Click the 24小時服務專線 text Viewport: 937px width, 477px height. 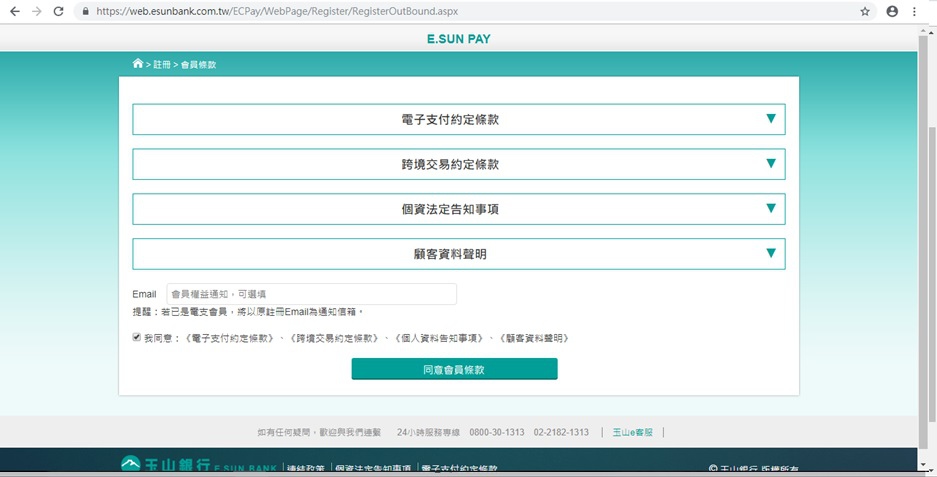(x=428, y=432)
